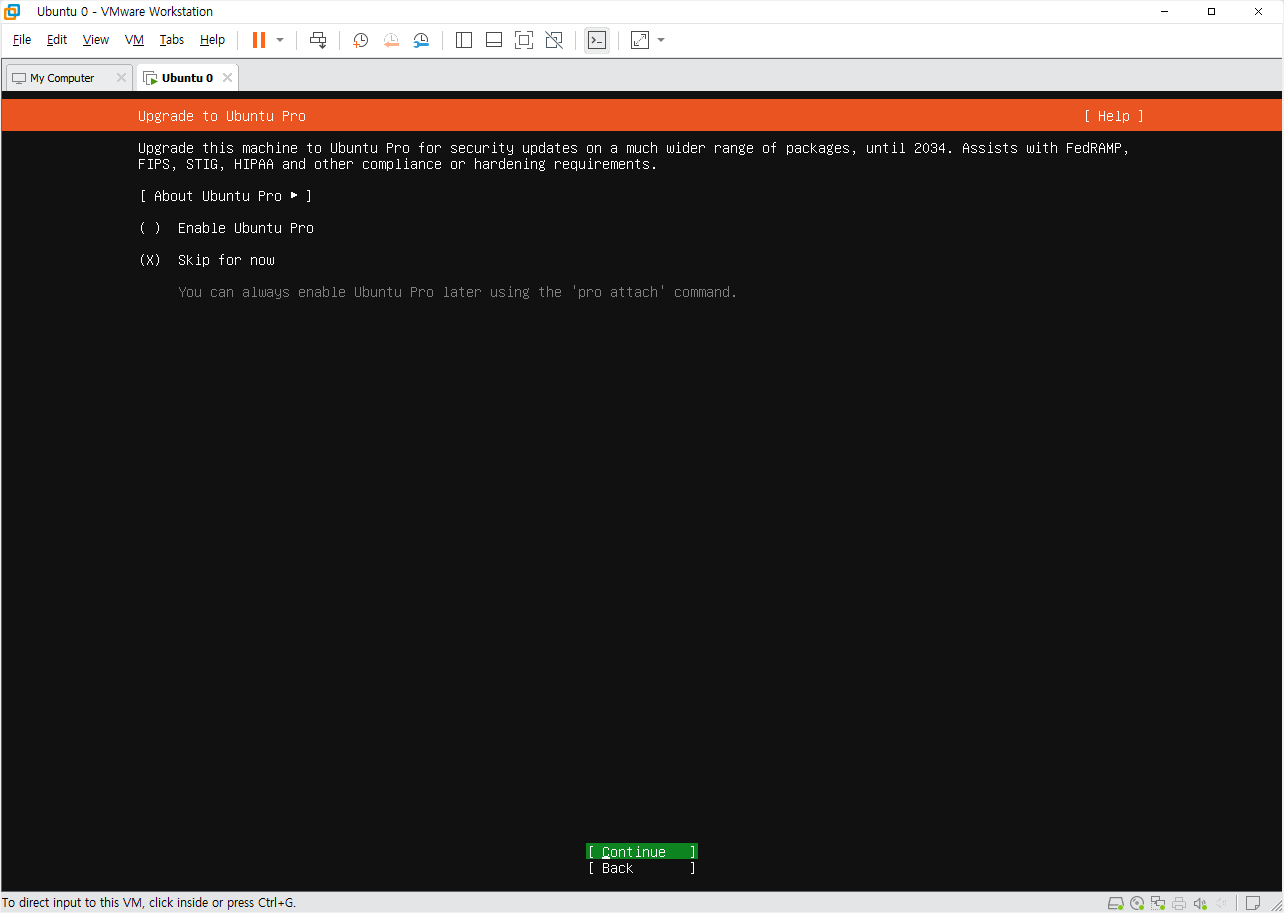The image size is (1284, 913).
Task: Close the Ubuntu 0 tab
Action: pyautogui.click(x=227, y=78)
